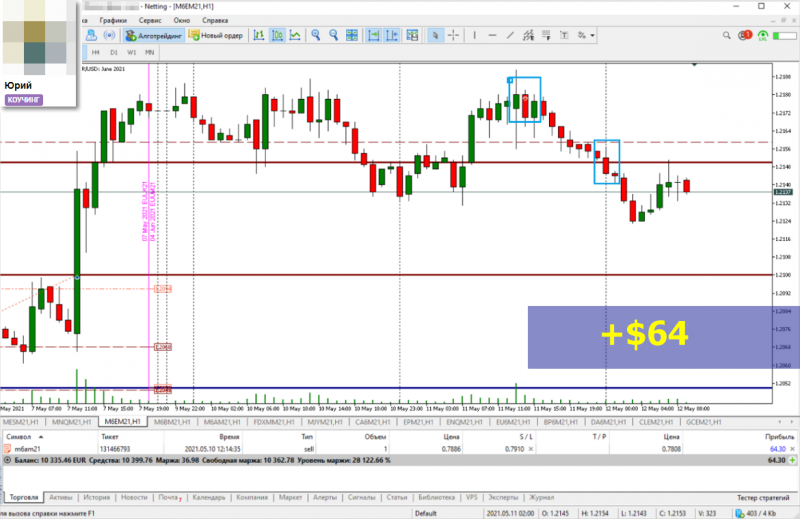Click the Тестер стратегий button
This screenshot has height=519, width=800.
pos(763,497)
